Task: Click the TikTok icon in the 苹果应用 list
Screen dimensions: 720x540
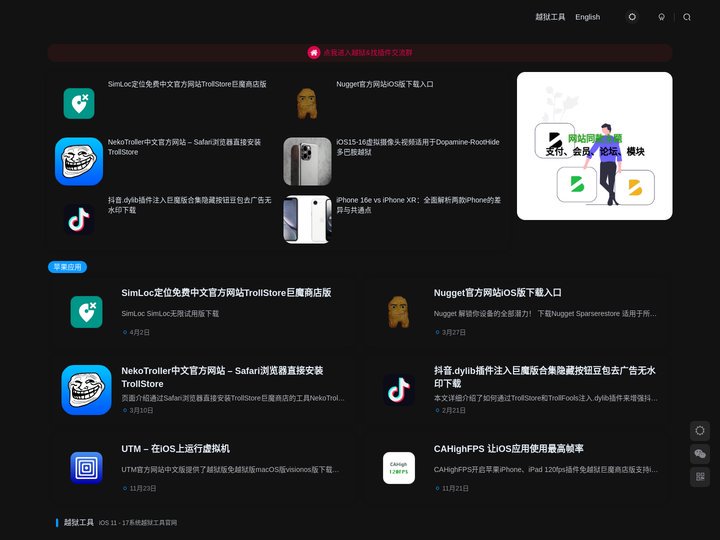Action: [399, 390]
